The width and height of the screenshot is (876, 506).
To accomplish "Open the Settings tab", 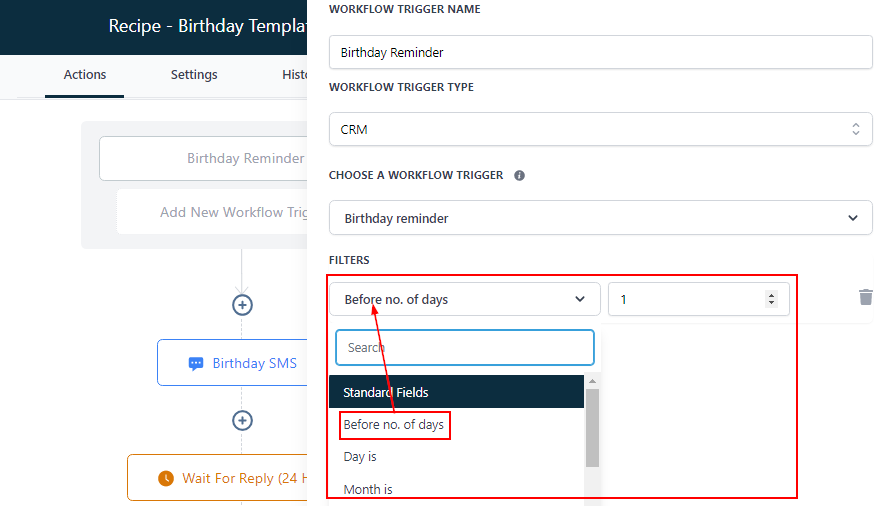I will (194, 75).
